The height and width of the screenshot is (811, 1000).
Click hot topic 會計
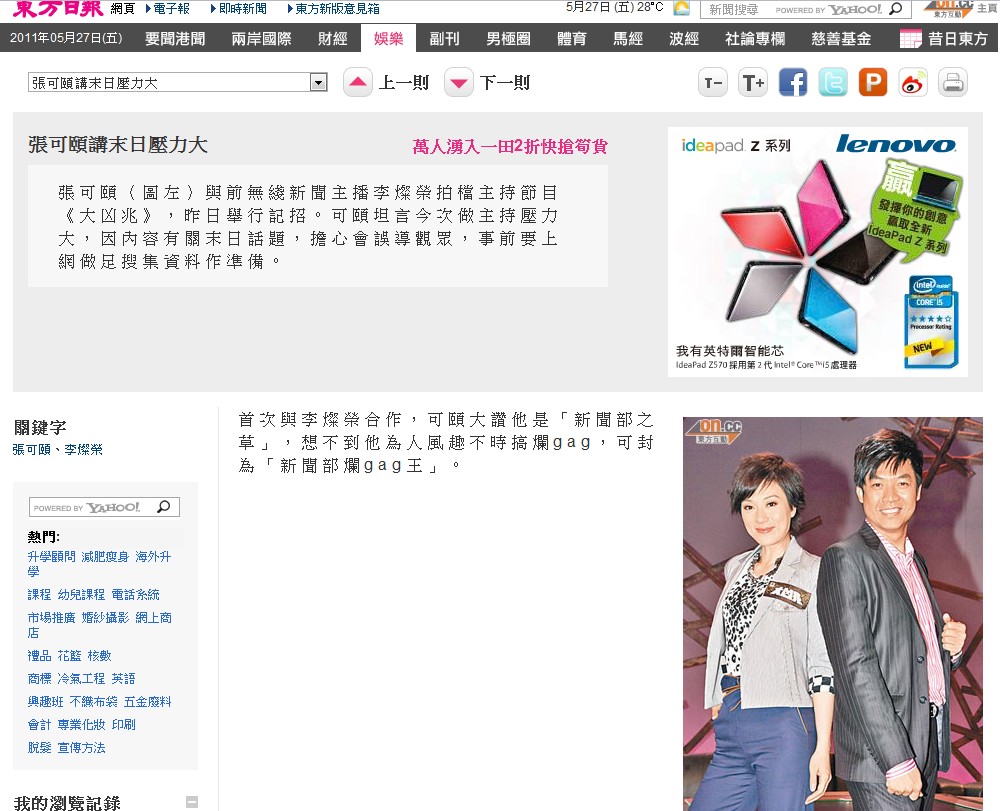point(40,725)
